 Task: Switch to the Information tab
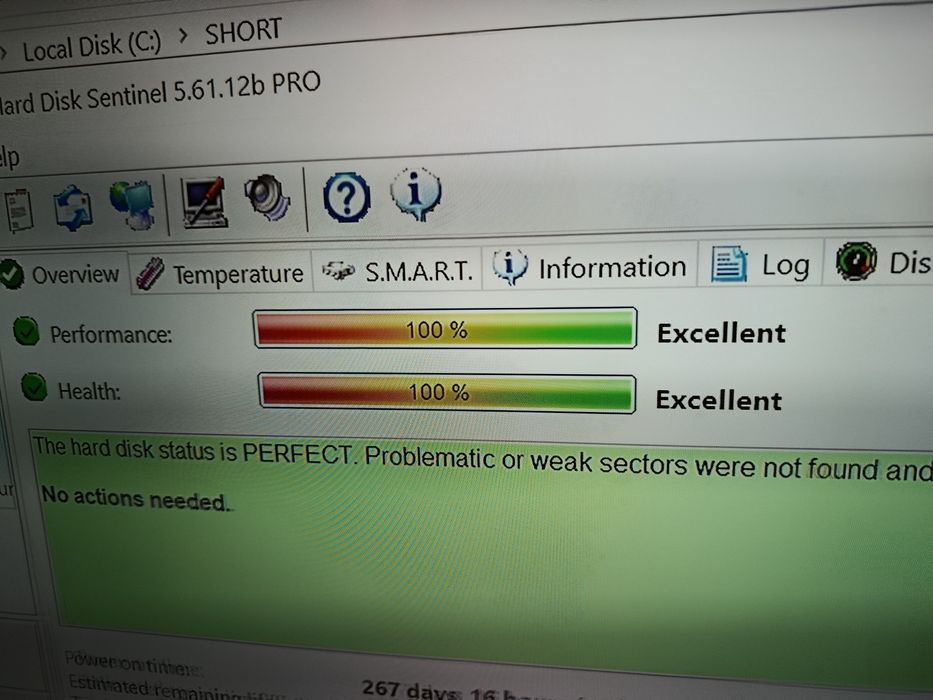coord(590,267)
